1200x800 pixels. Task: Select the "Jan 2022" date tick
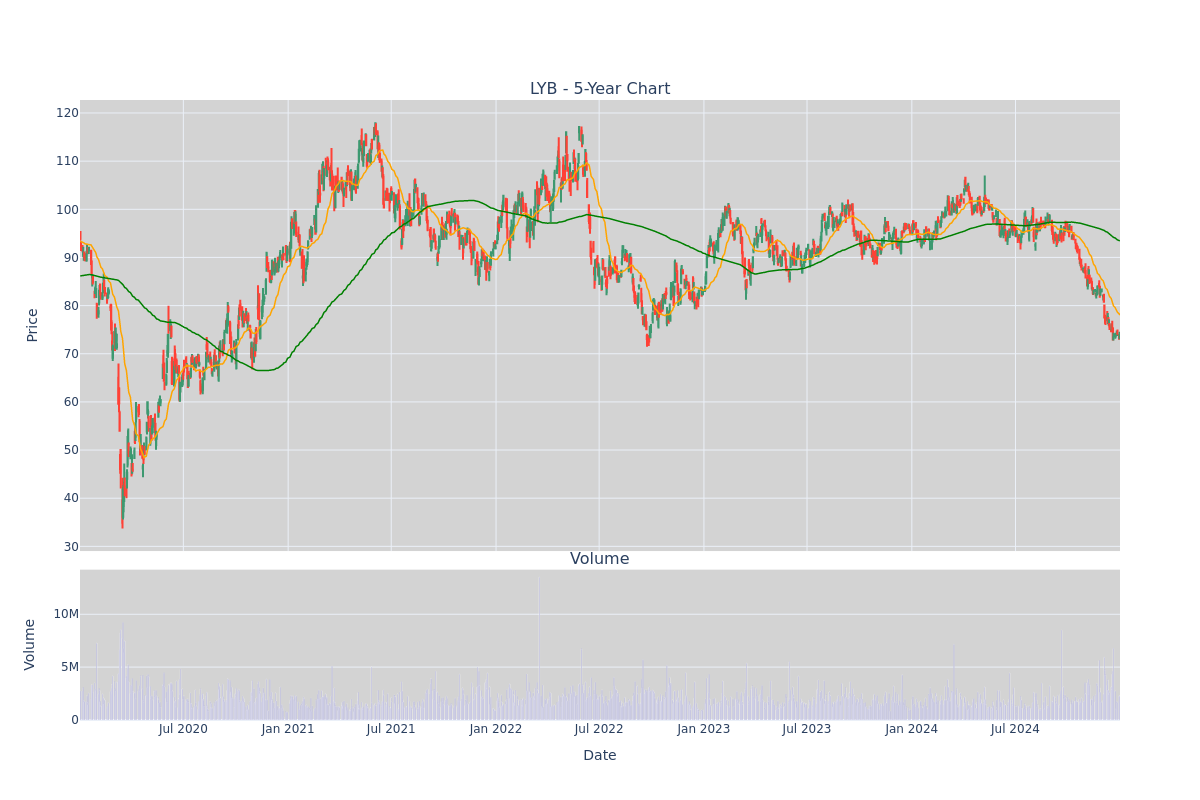[496, 729]
